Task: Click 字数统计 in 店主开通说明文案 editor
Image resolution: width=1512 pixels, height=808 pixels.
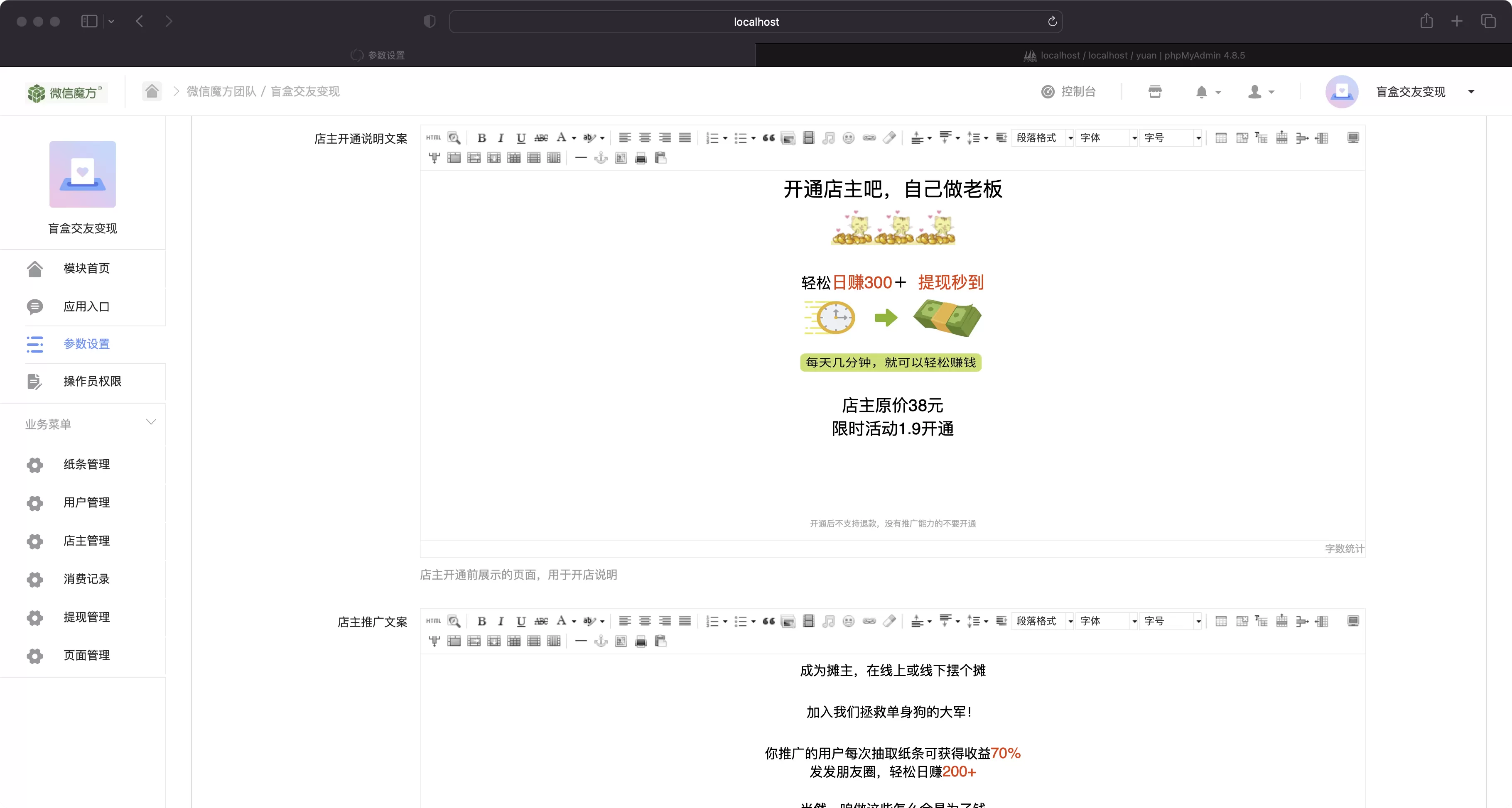Action: pos(1344,548)
